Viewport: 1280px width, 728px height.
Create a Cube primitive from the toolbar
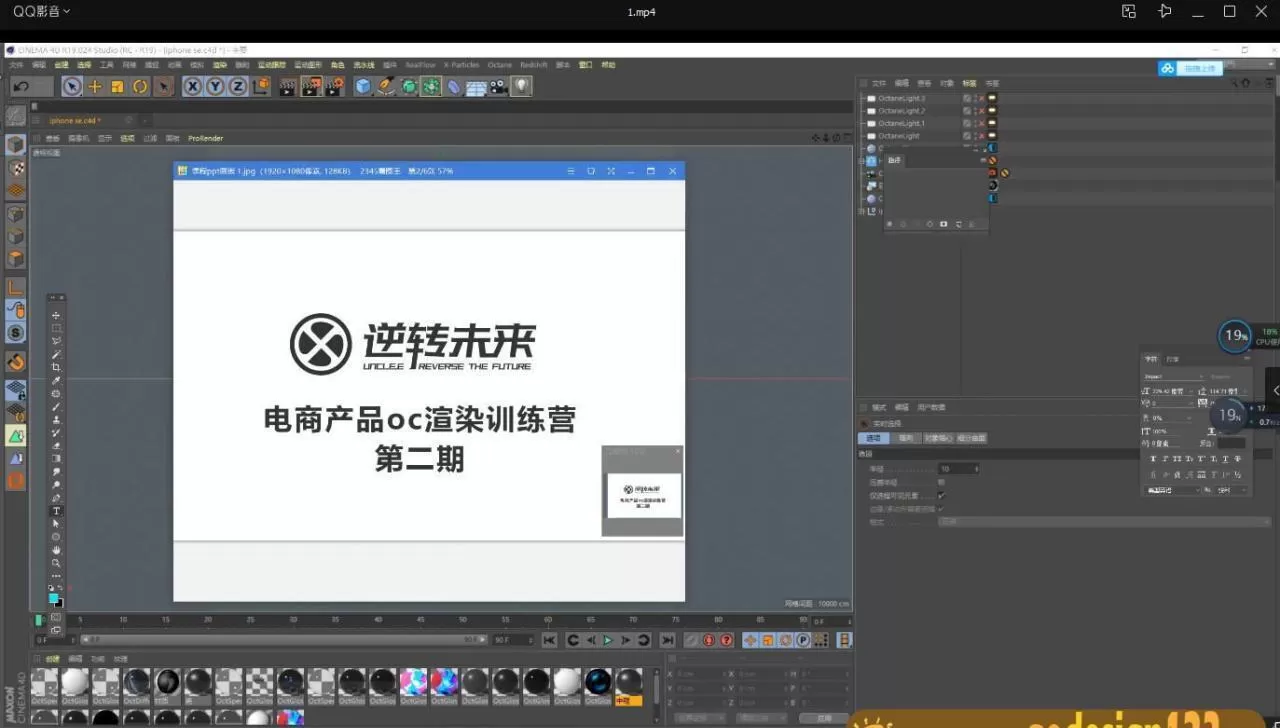[x=361, y=86]
